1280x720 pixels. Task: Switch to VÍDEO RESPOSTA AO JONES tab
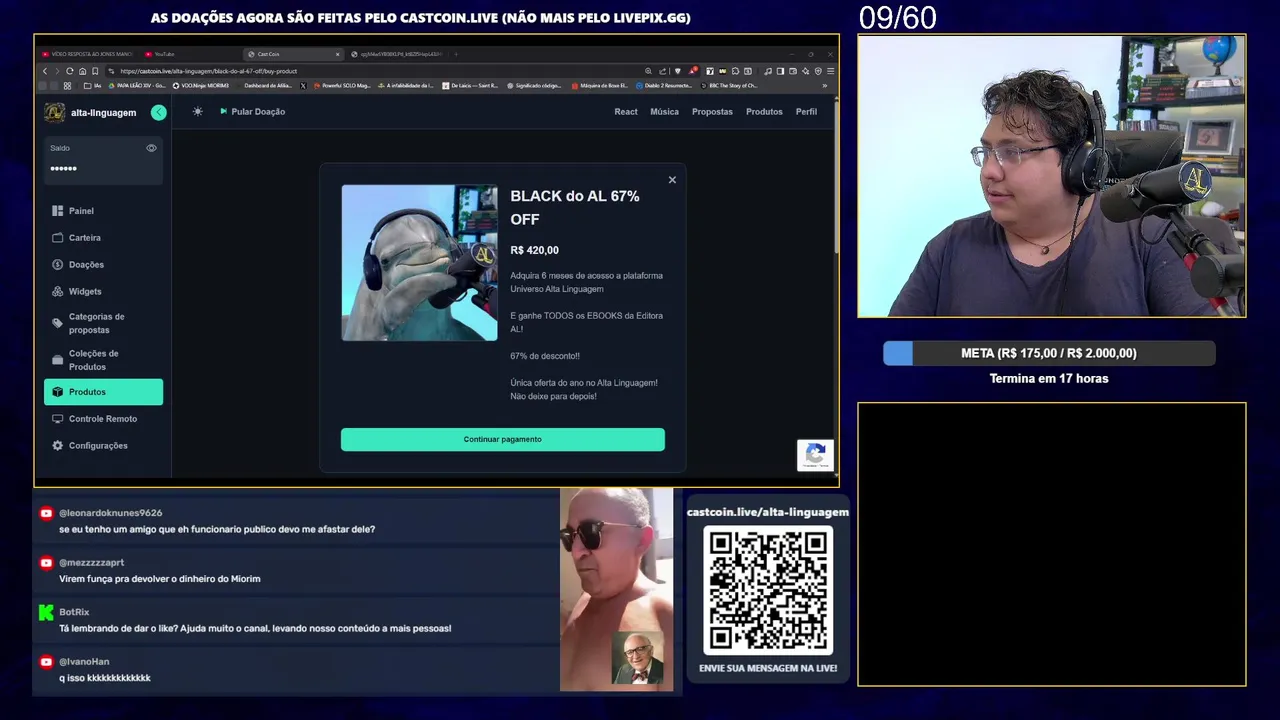pos(87,54)
